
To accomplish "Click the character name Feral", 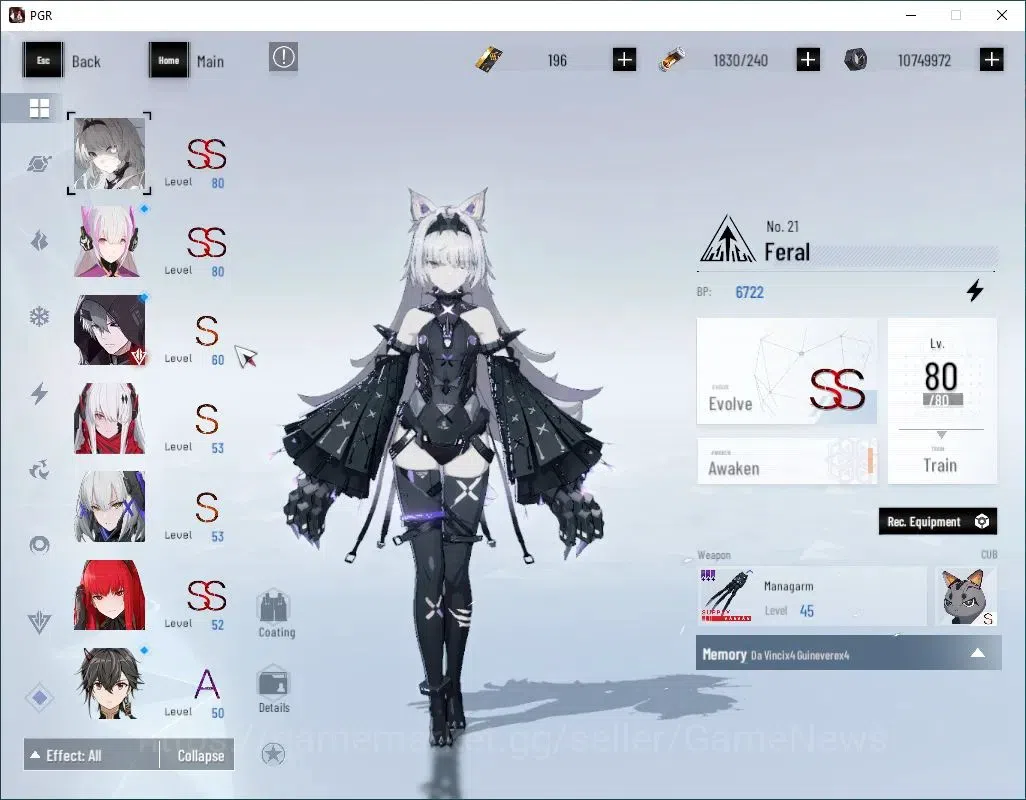I will (x=787, y=252).
